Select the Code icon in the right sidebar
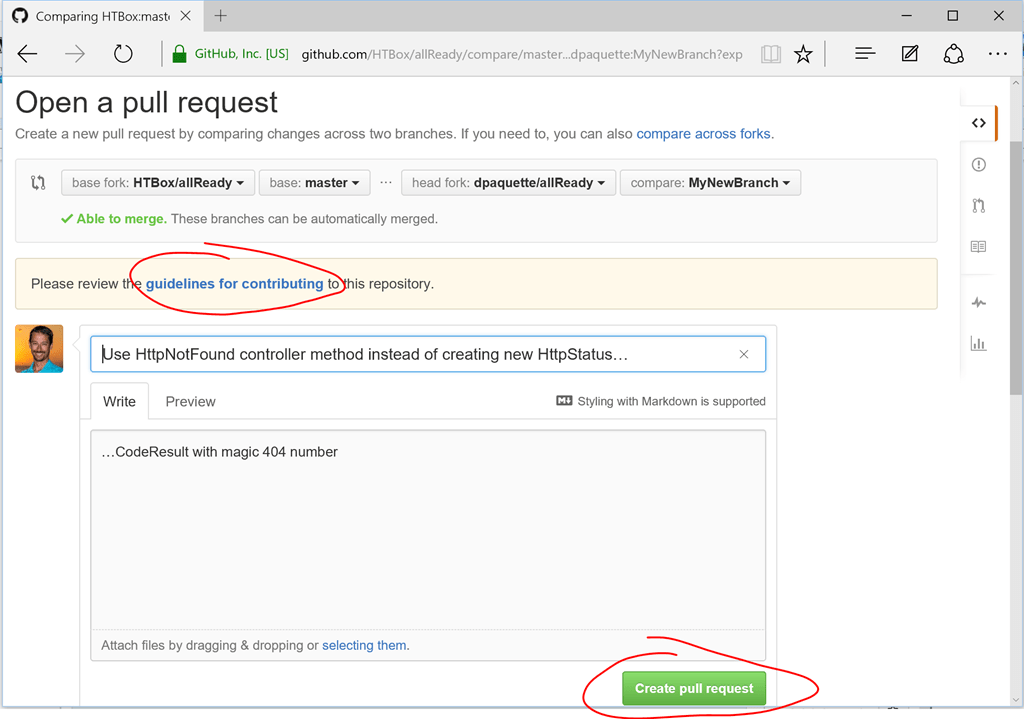This screenshot has height=719, width=1024. click(x=978, y=122)
